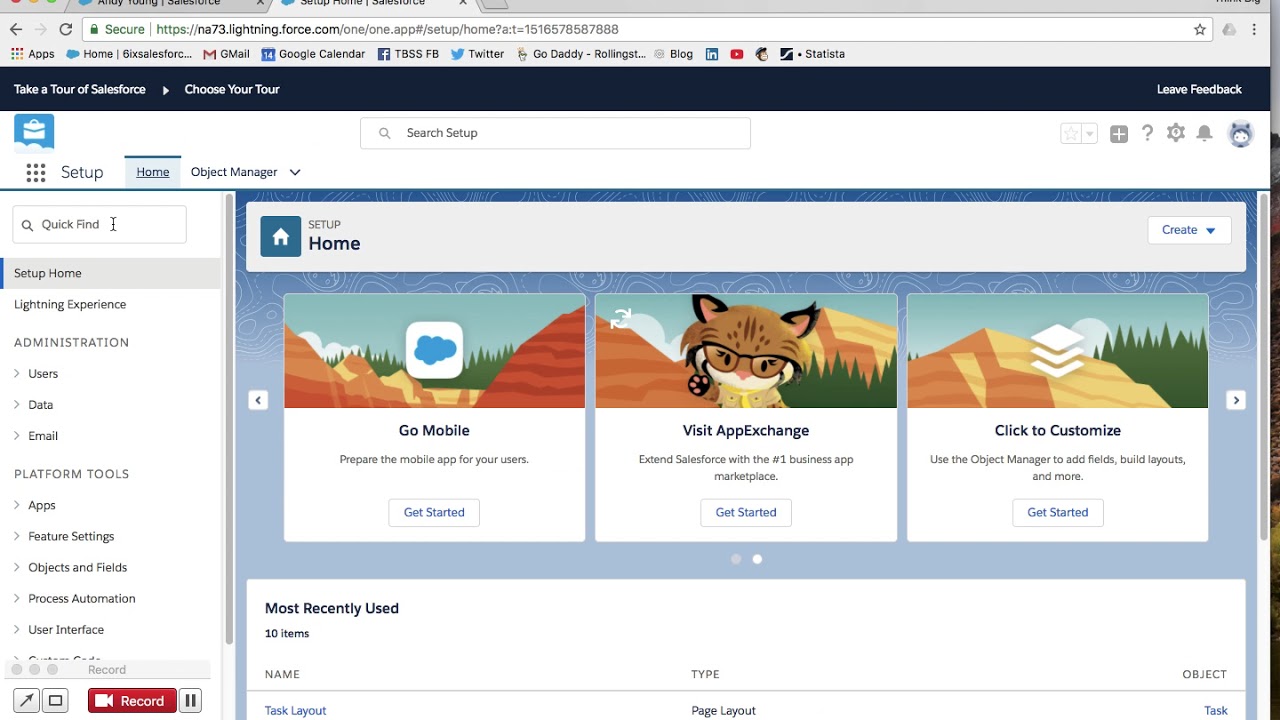Expand the Feature Settings node
Screen dimensions: 1280x720
tap(17, 536)
